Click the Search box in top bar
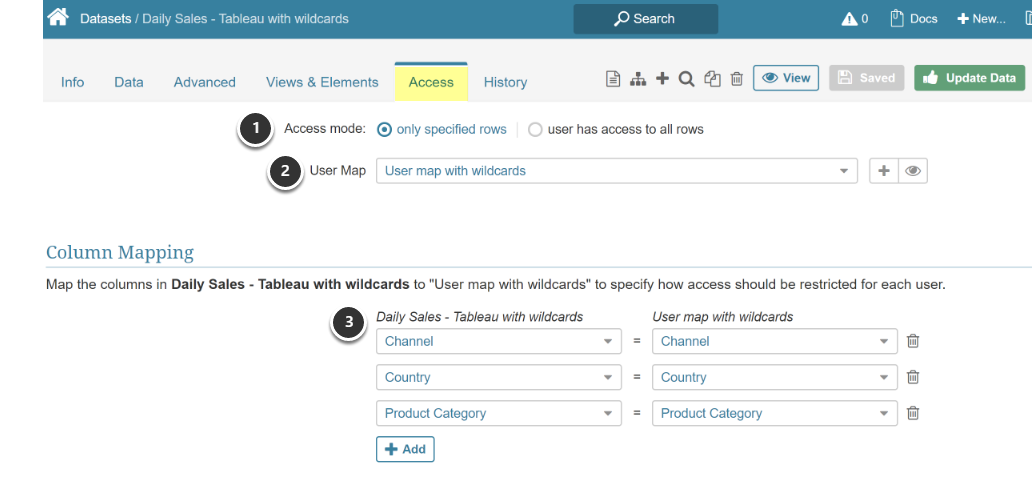Screen dimensions: 1032x499 click(x=645, y=19)
